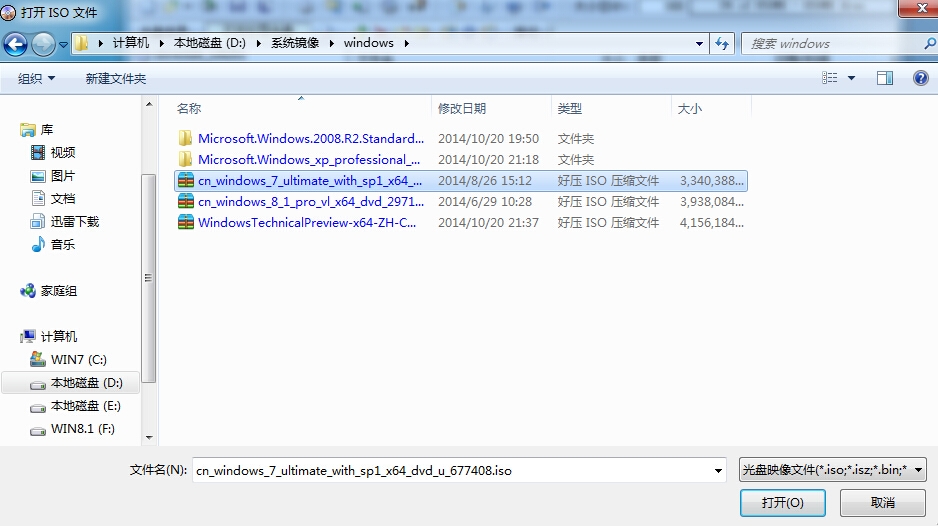Click windows segment in address breadcrumb
Screen dimensions: 938x526
[368, 43]
